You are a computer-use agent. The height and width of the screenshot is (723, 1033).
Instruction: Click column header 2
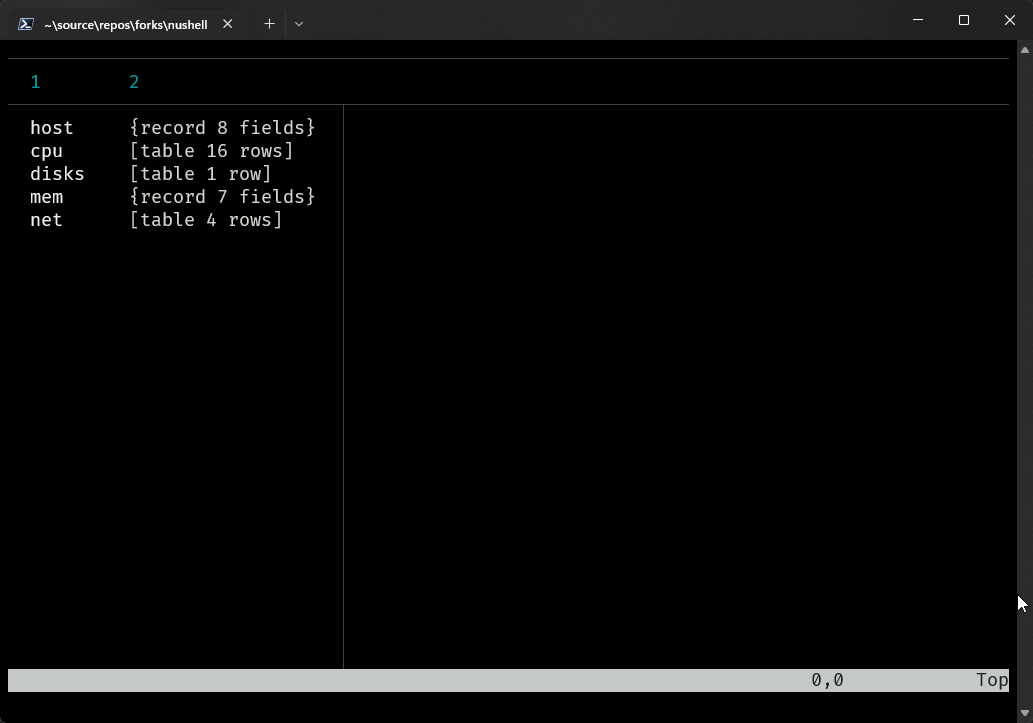click(x=134, y=82)
